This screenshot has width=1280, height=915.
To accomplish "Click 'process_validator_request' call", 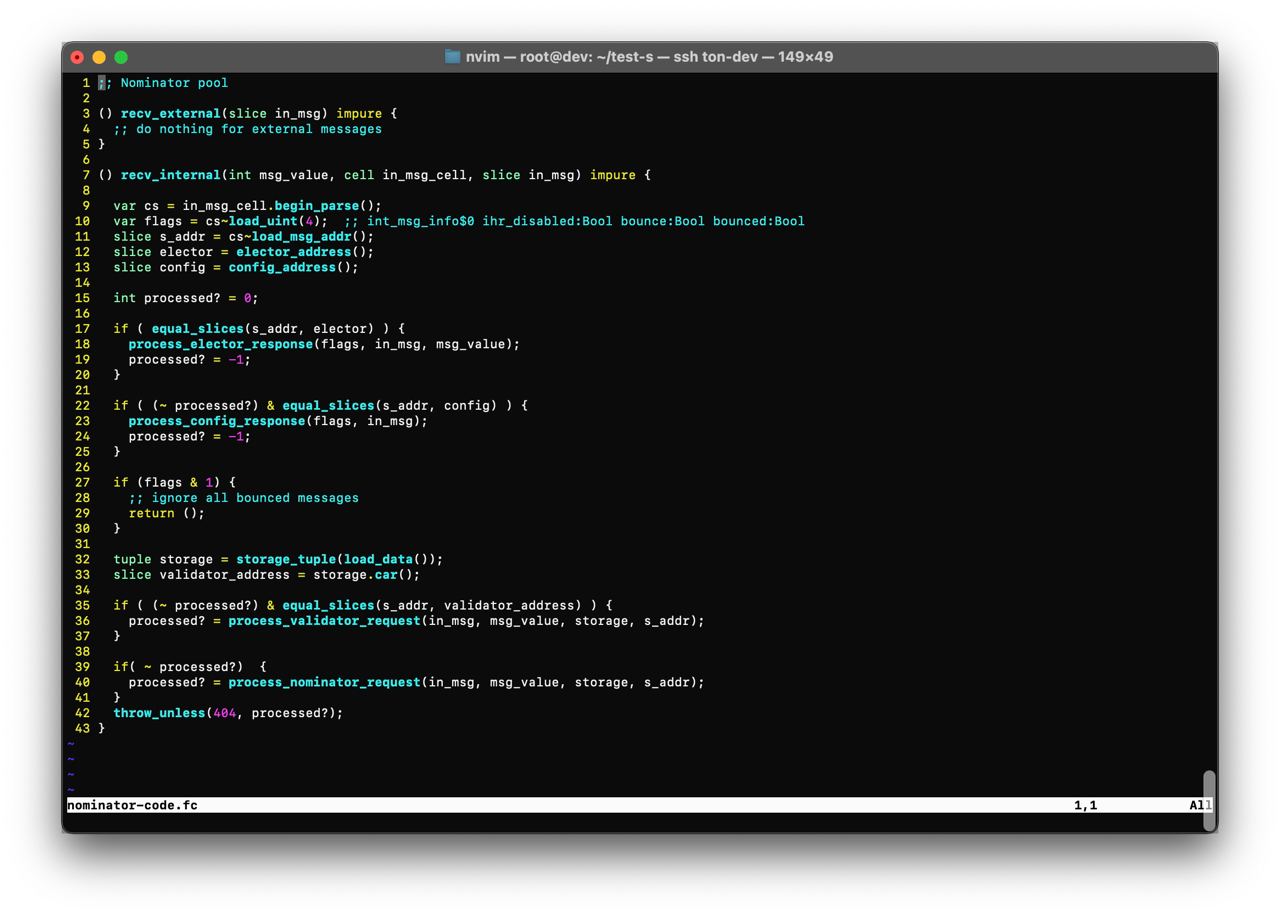I will point(325,621).
